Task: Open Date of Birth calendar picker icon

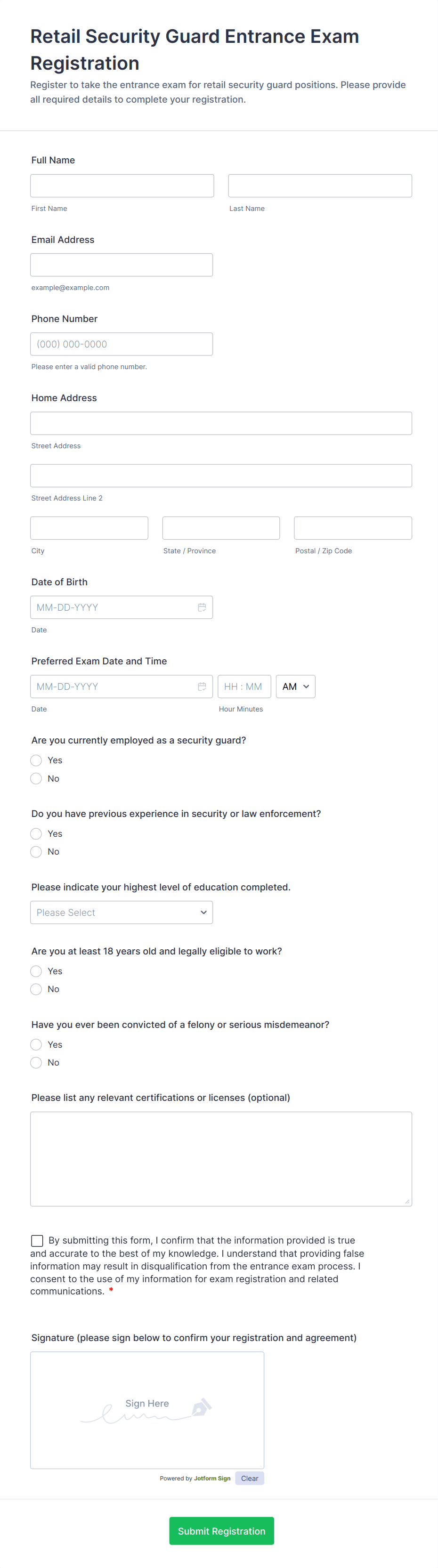Action: click(202, 607)
